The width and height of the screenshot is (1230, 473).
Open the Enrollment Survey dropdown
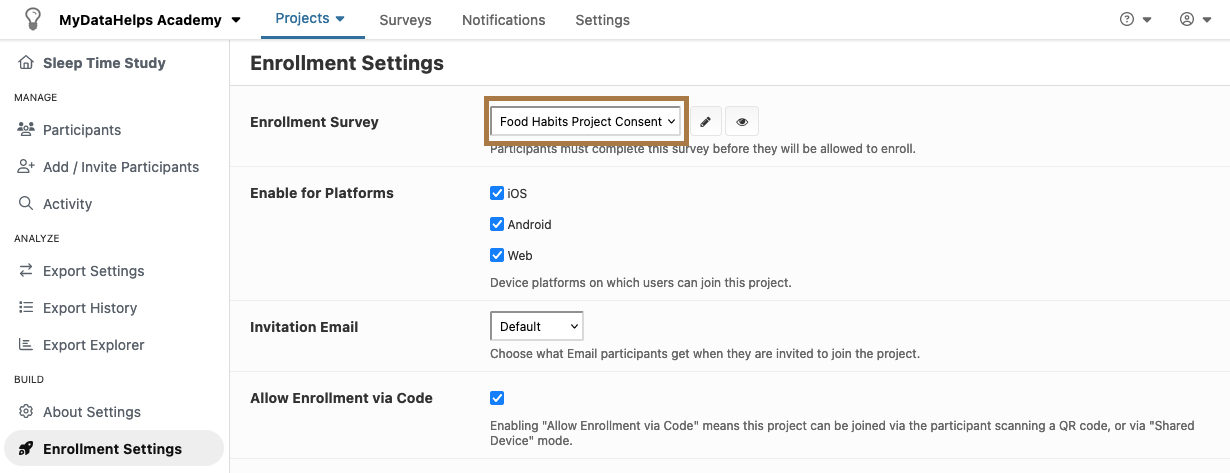click(x=586, y=122)
